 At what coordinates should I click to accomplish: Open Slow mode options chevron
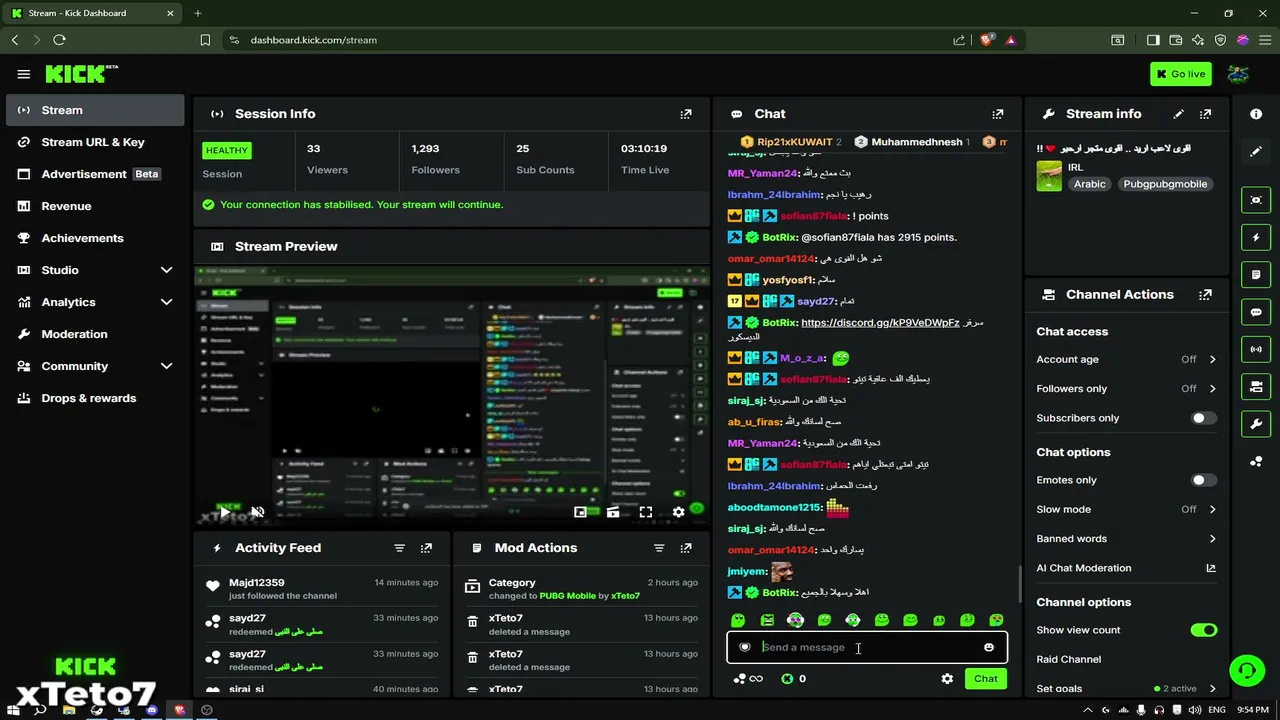pos(1212,509)
